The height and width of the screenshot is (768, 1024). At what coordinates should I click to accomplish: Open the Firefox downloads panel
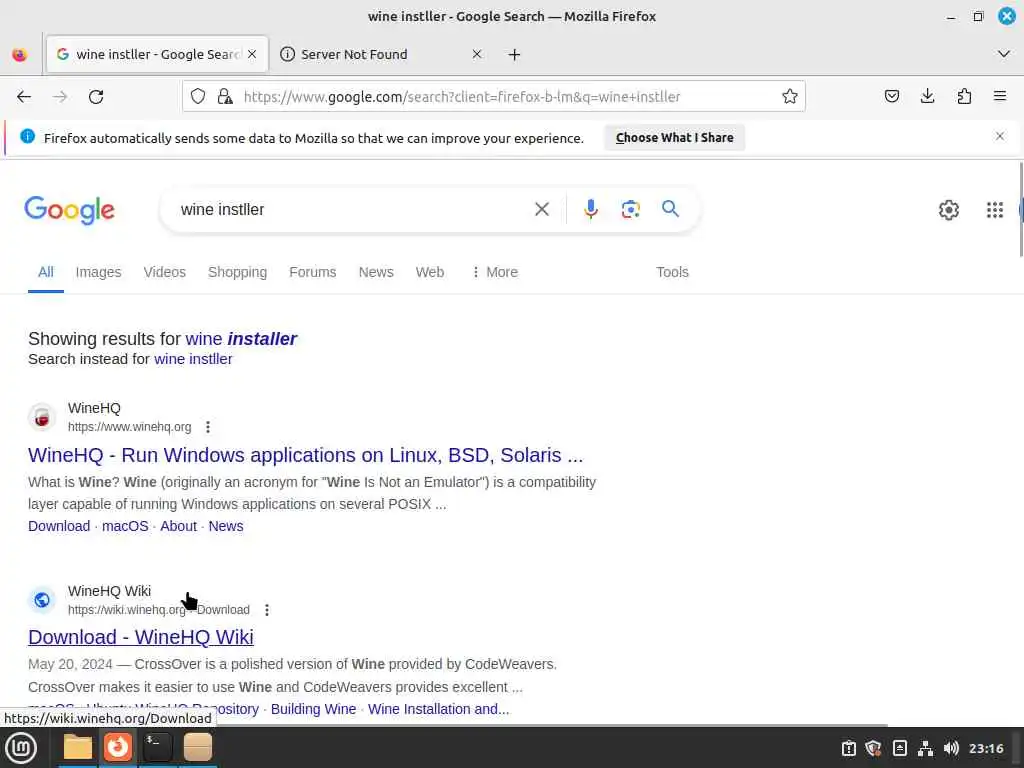(x=927, y=97)
